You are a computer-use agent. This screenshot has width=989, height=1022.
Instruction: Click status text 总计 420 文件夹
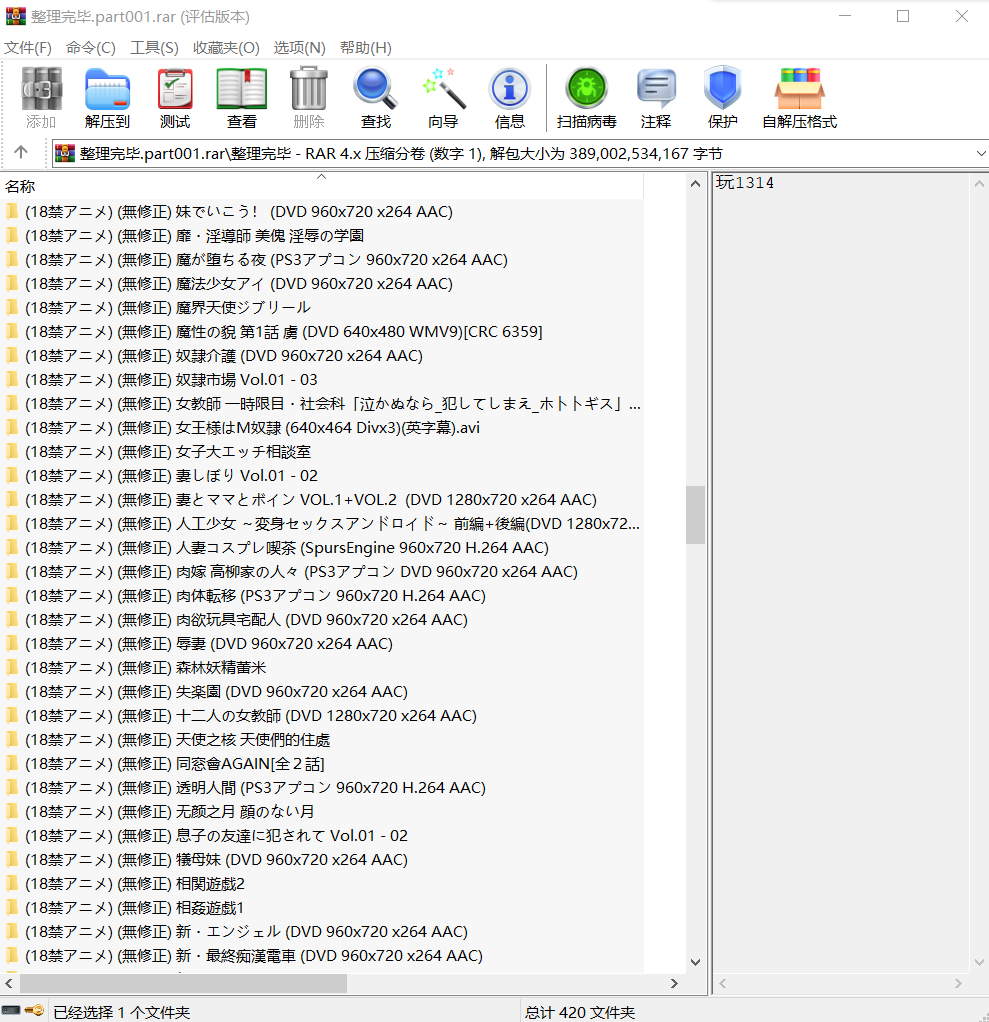[x=580, y=1012]
